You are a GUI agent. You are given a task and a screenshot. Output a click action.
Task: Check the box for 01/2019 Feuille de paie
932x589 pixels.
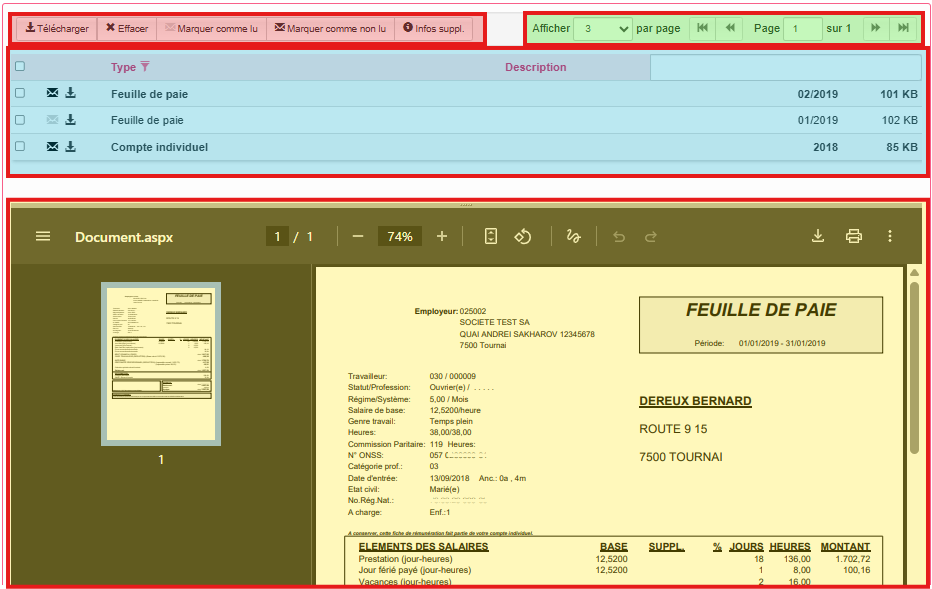[x=20, y=120]
